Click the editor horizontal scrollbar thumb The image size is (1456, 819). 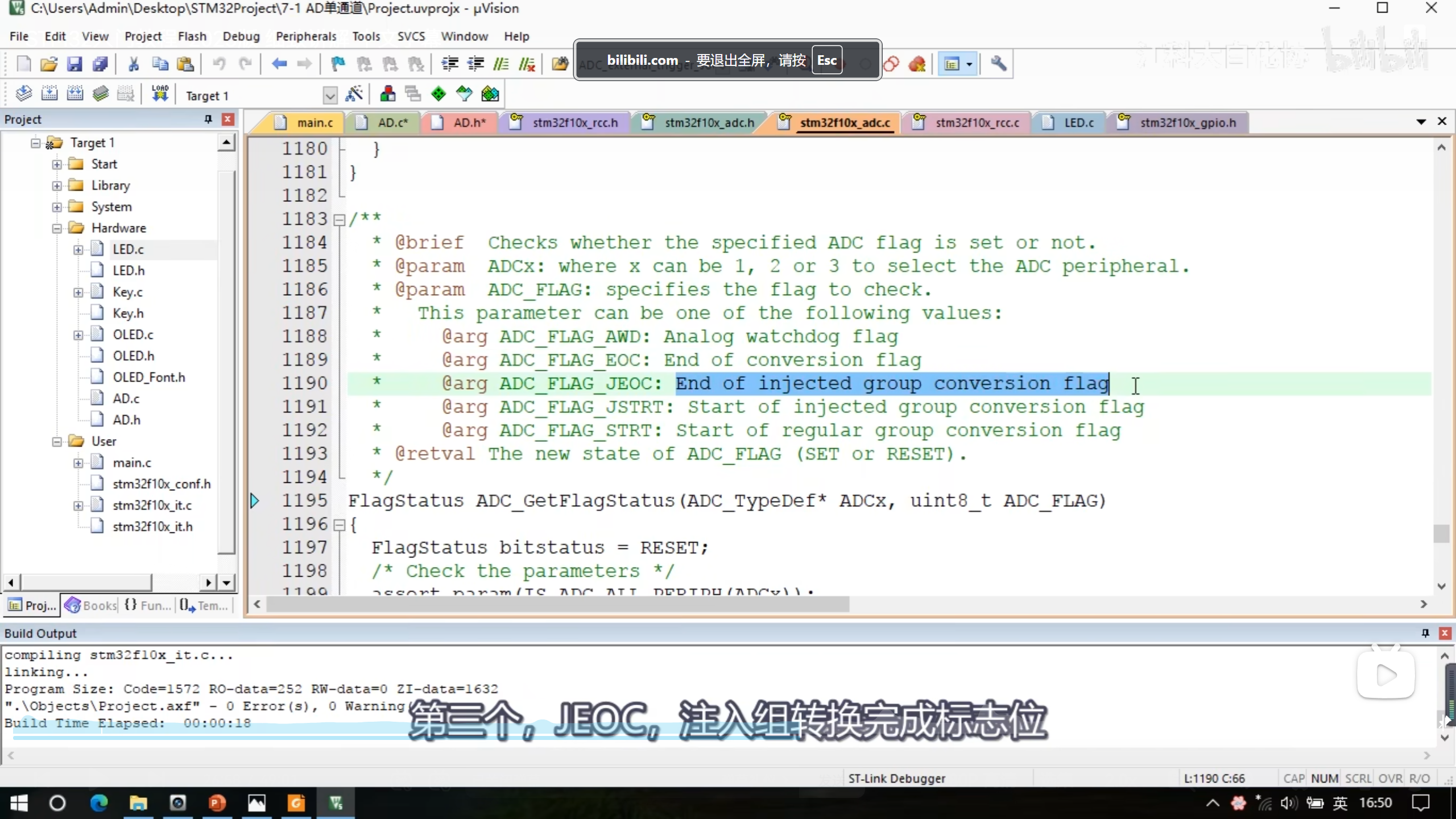(557, 604)
